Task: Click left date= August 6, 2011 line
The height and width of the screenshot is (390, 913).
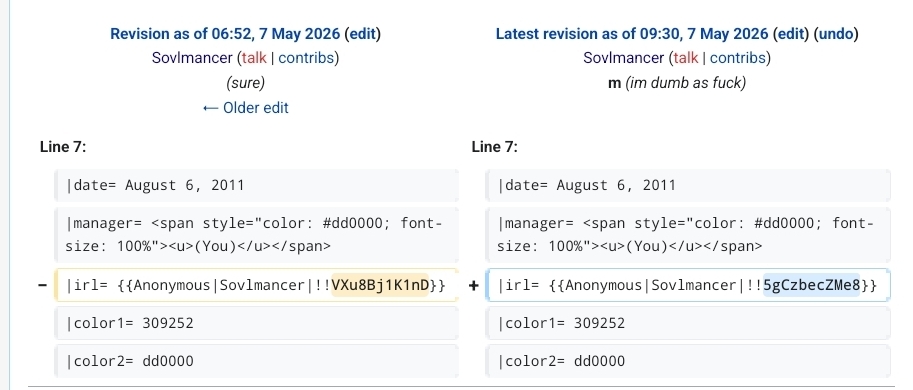Action: pos(256,186)
